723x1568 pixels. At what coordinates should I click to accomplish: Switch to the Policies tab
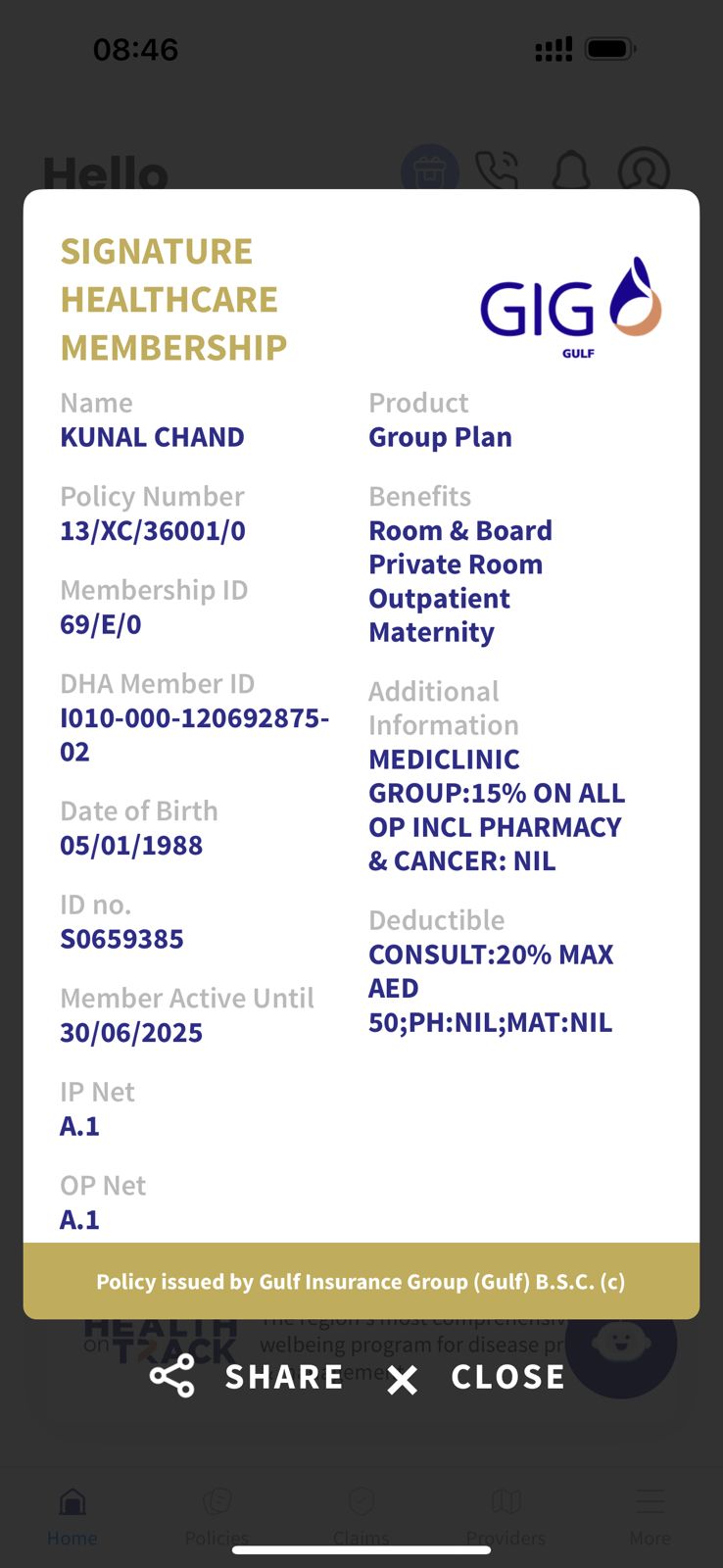(217, 1515)
